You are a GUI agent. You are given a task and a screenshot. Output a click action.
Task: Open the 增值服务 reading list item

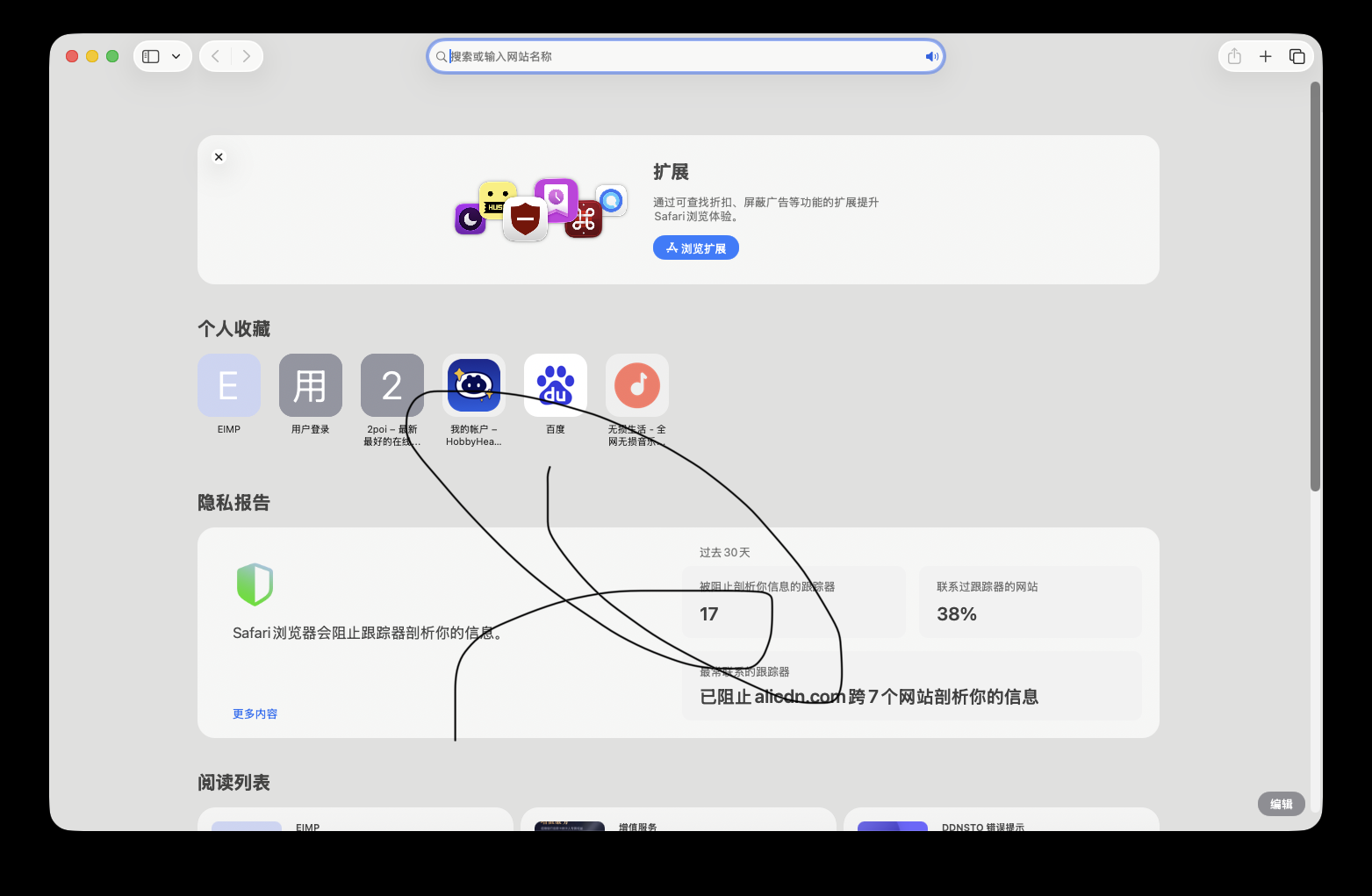(679, 820)
